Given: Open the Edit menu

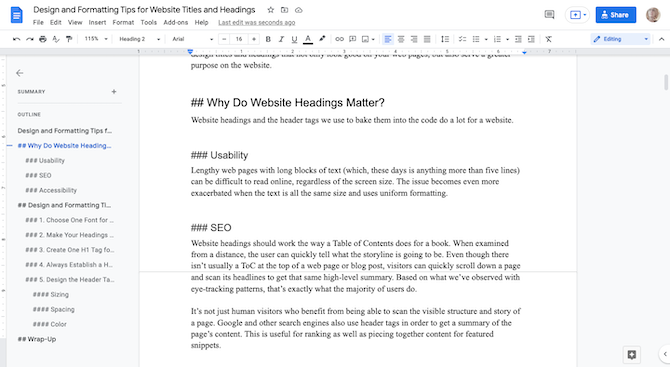Looking at the screenshot, I should tap(56, 23).
